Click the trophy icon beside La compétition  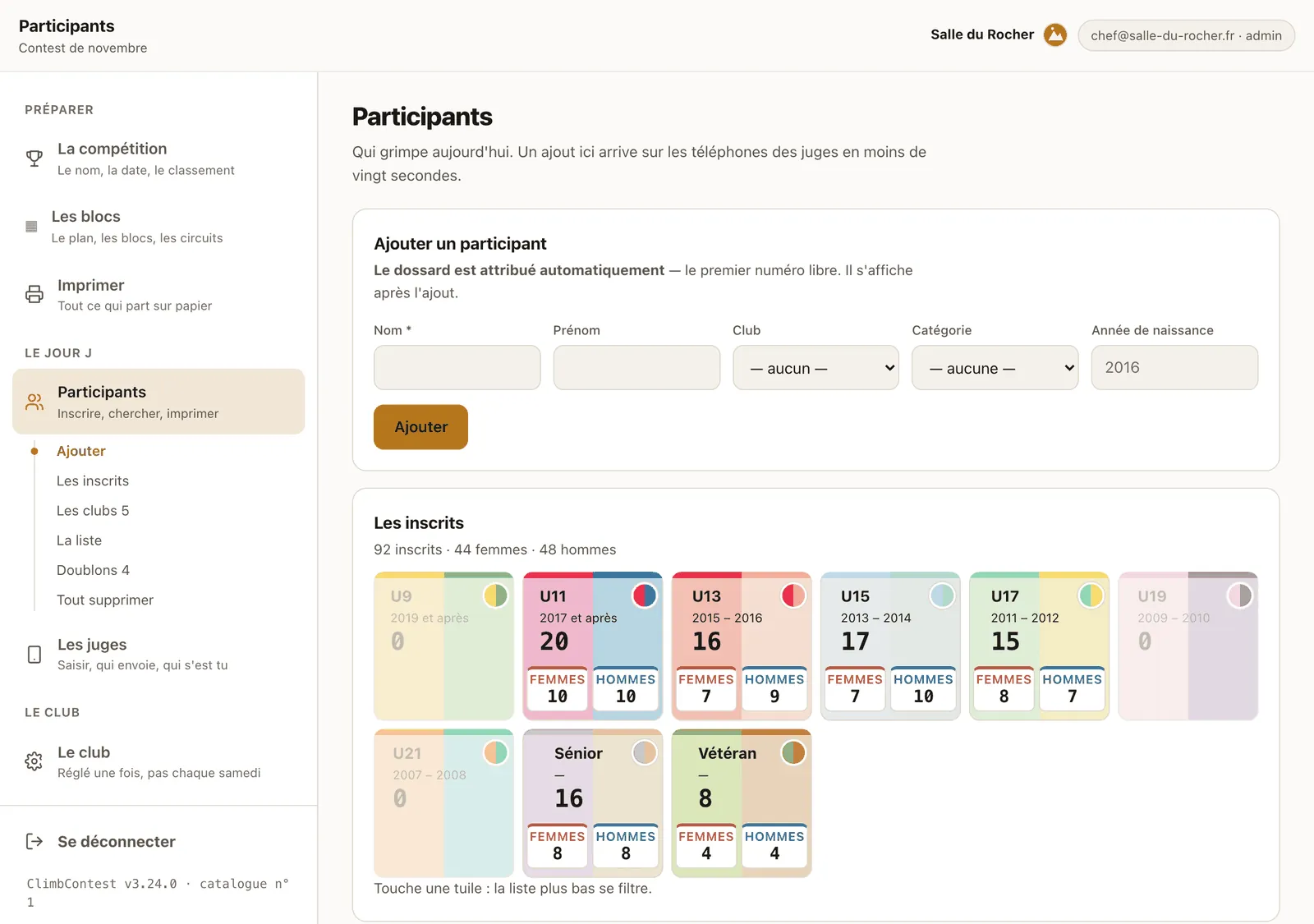pyautogui.click(x=34, y=159)
